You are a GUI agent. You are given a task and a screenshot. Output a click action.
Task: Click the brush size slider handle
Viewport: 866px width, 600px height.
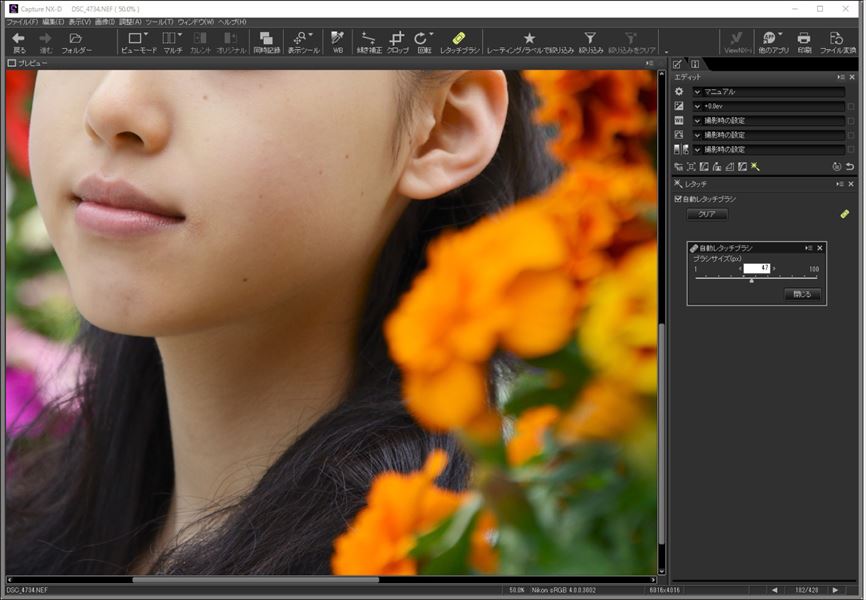point(752,280)
